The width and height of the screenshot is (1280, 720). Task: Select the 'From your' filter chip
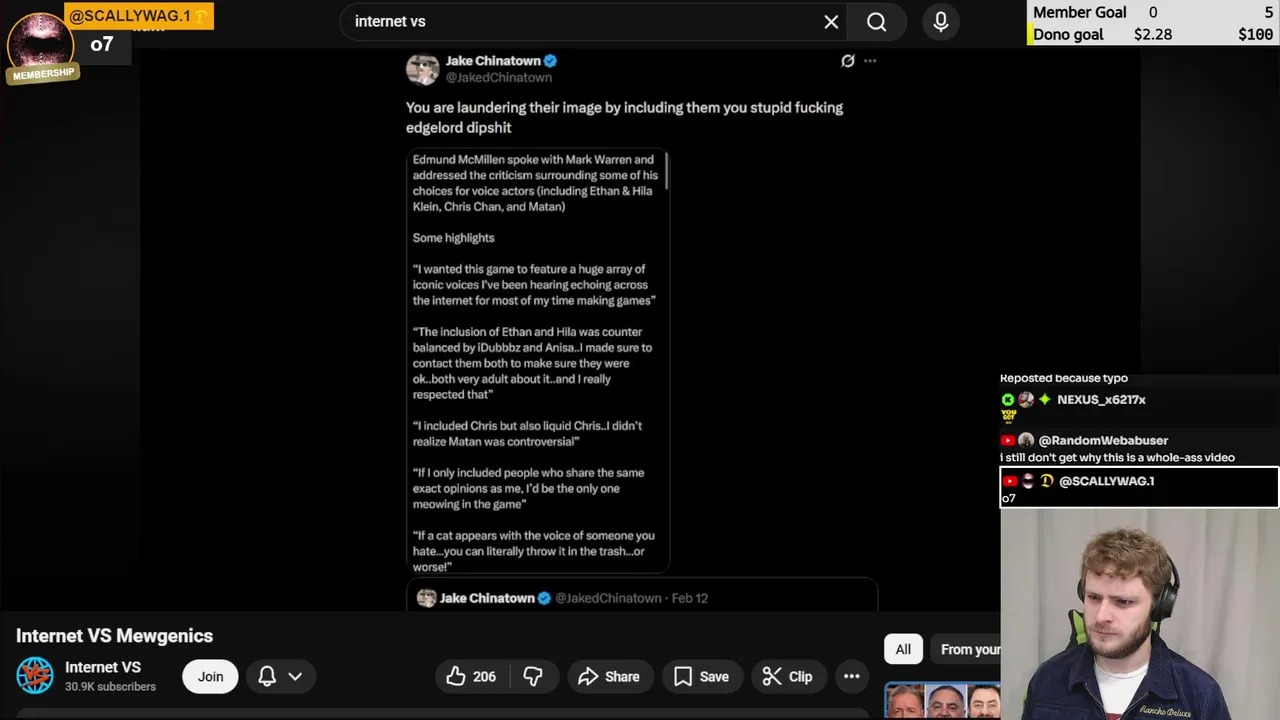[965, 649]
